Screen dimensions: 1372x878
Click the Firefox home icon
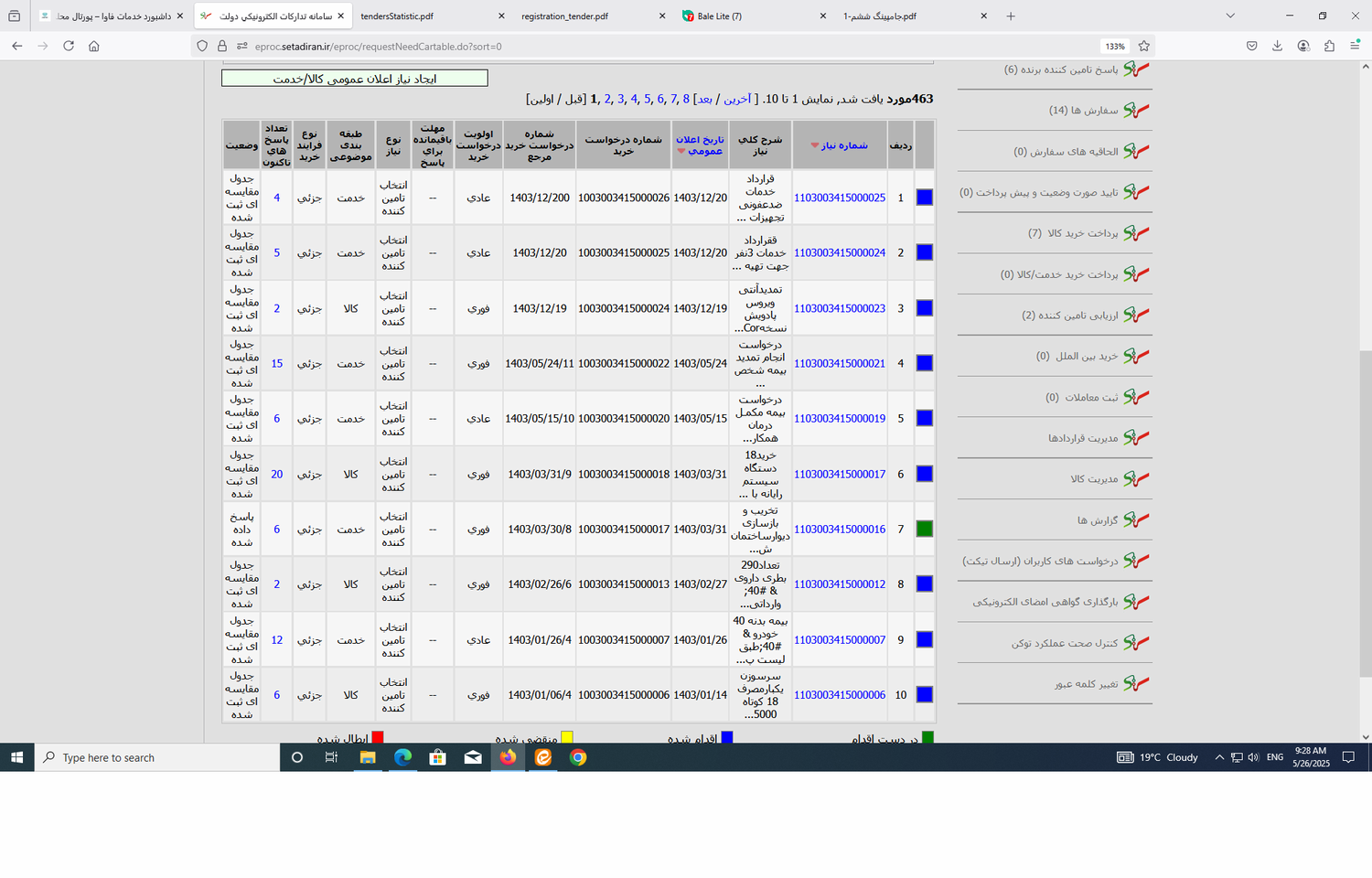pos(94,46)
